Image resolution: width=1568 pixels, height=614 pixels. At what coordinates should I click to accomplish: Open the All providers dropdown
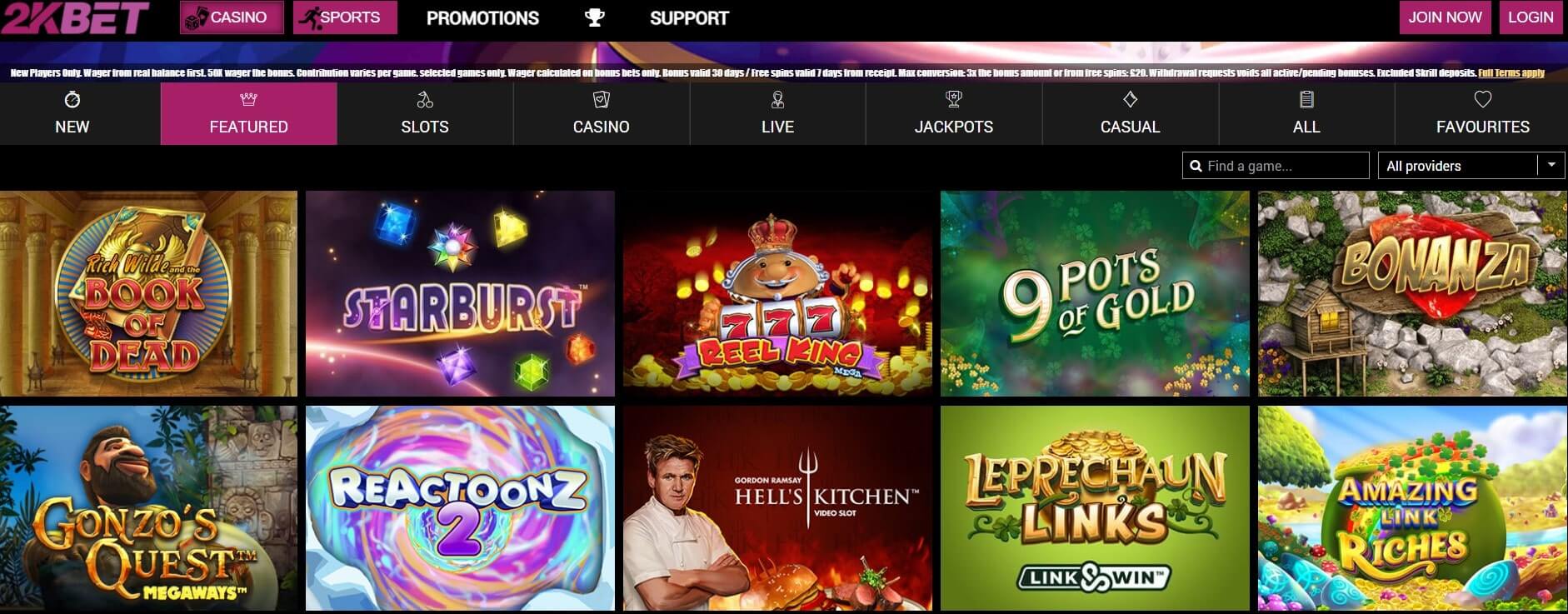(1472, 165)
